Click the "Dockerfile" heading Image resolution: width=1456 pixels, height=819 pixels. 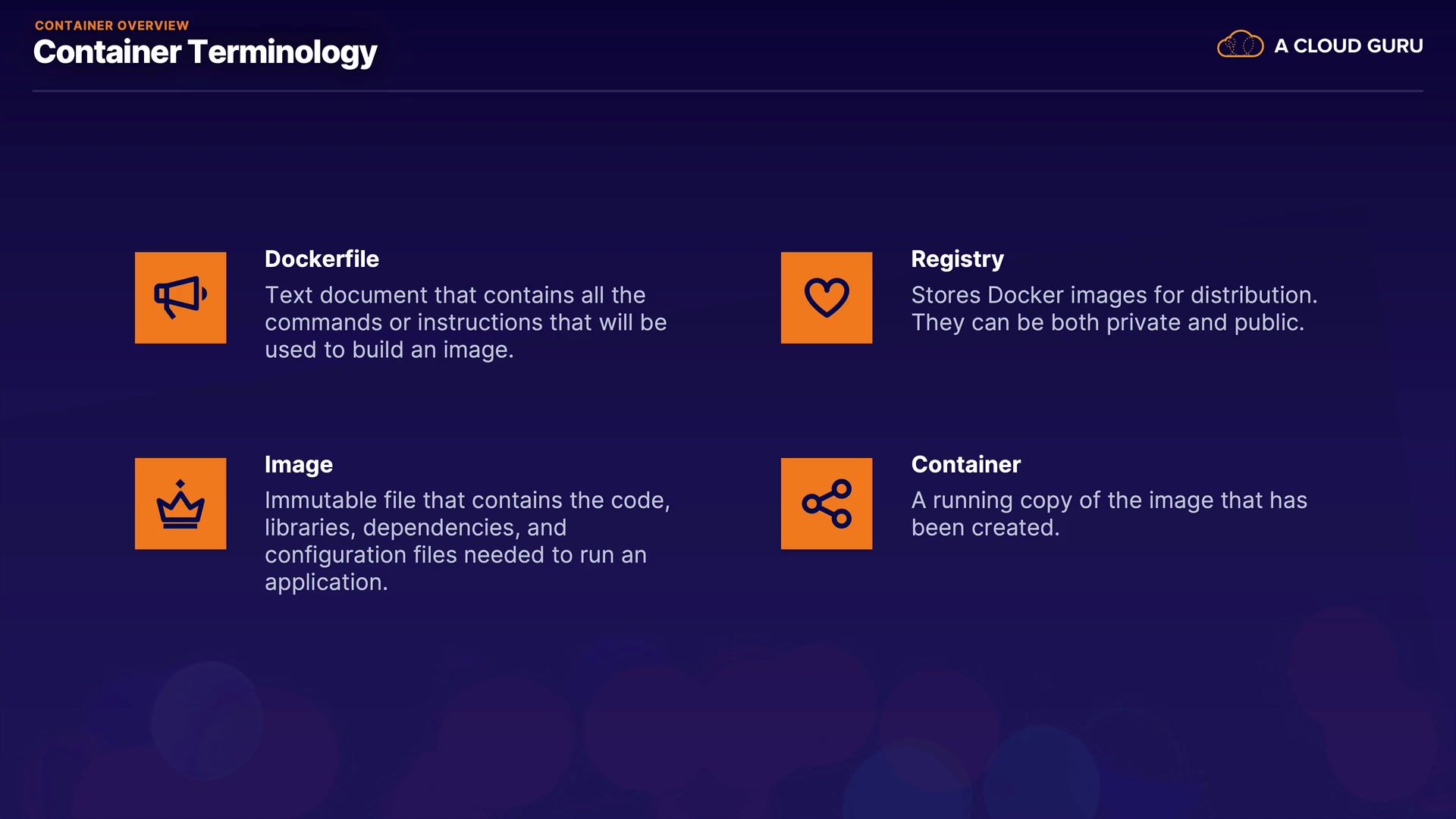pyautogui.click(x=322, y=259)
